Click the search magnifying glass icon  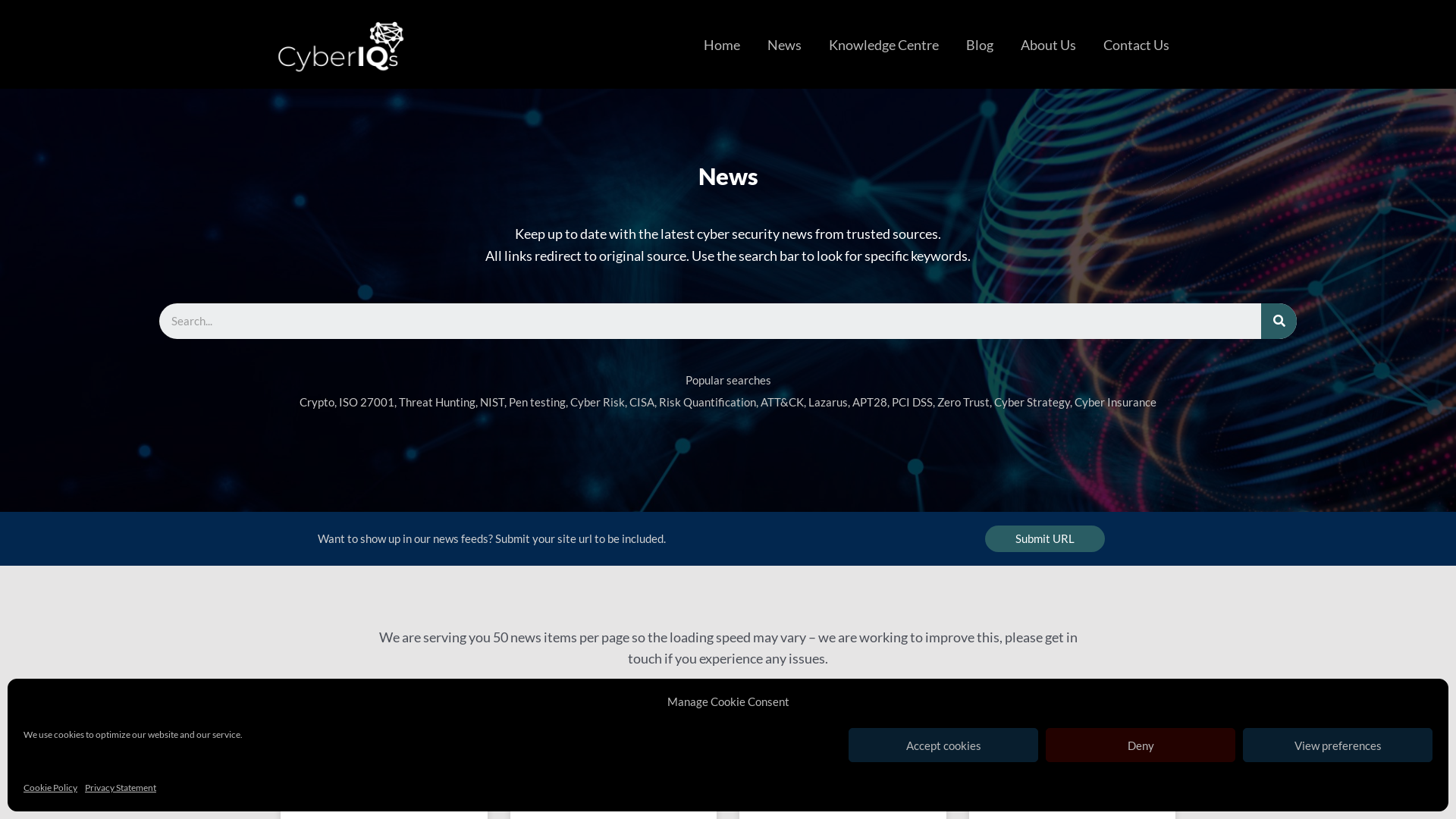tap(1279, 321)
